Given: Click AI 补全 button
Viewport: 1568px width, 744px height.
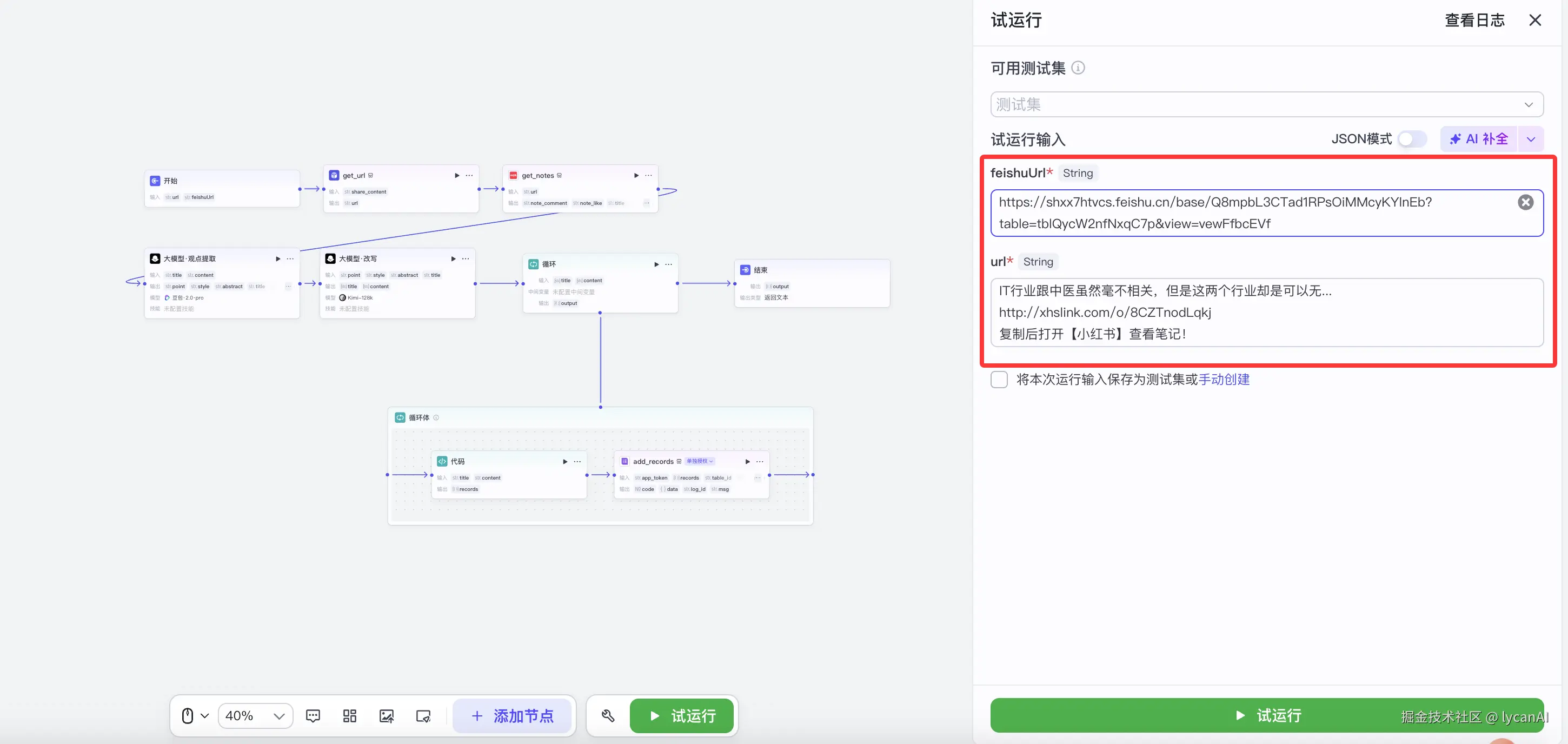Looking at the screenshot, I should (1479, 139).
